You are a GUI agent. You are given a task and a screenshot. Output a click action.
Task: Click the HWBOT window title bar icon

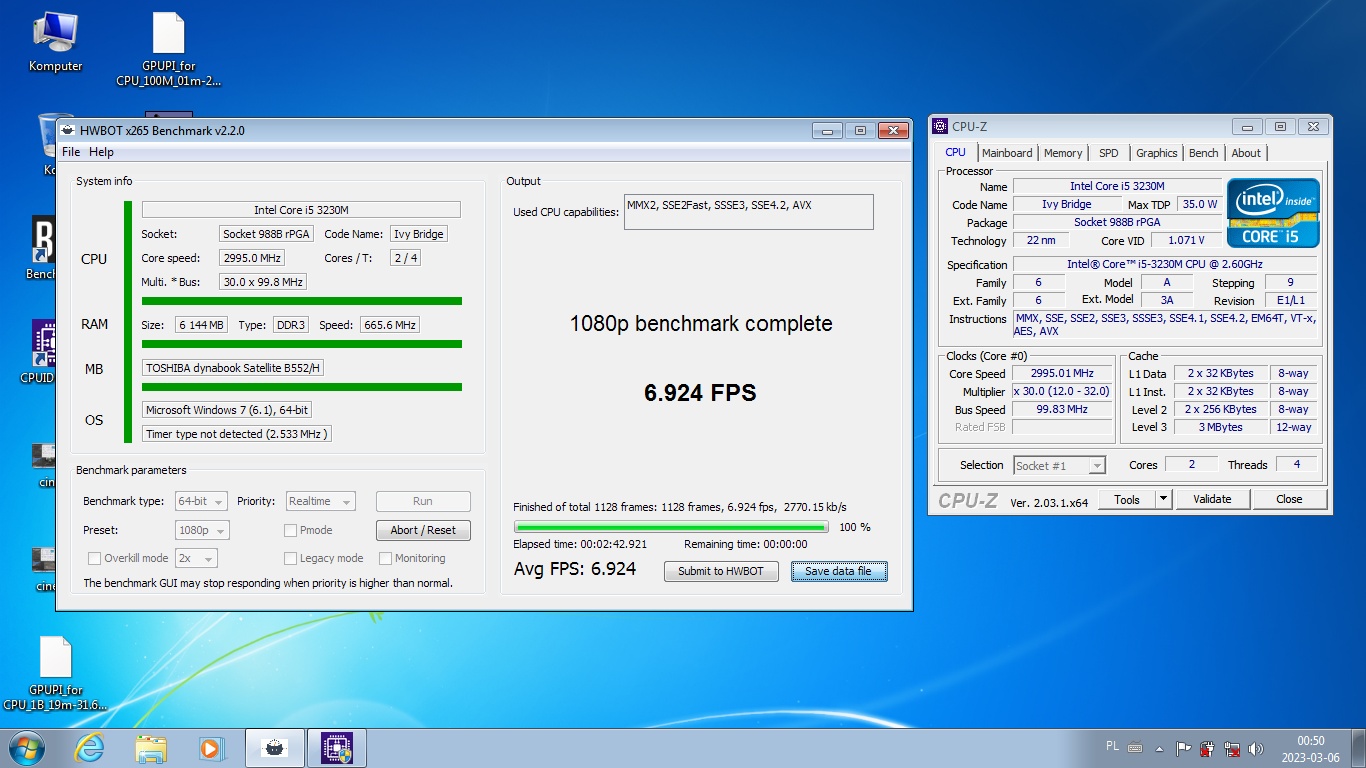coord(68,130)
